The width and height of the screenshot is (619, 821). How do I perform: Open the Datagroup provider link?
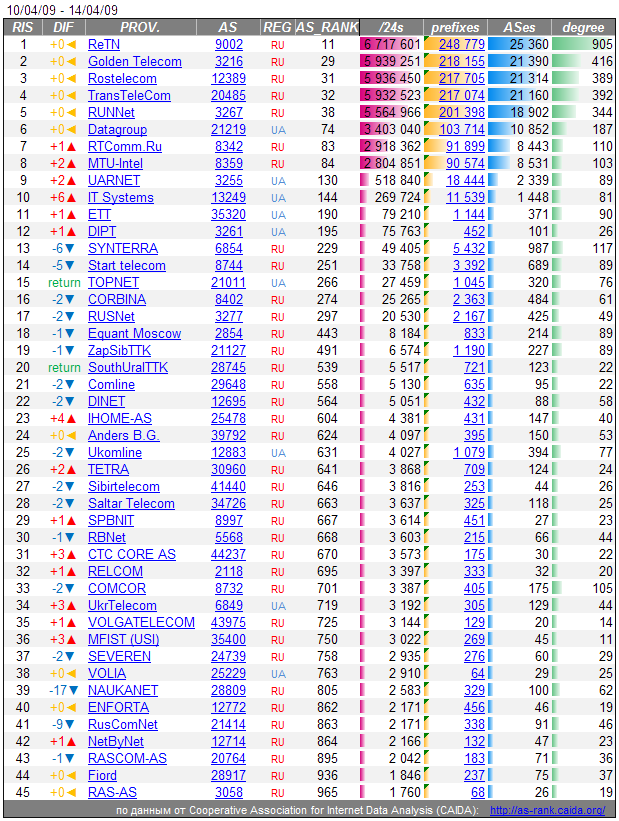117,129
